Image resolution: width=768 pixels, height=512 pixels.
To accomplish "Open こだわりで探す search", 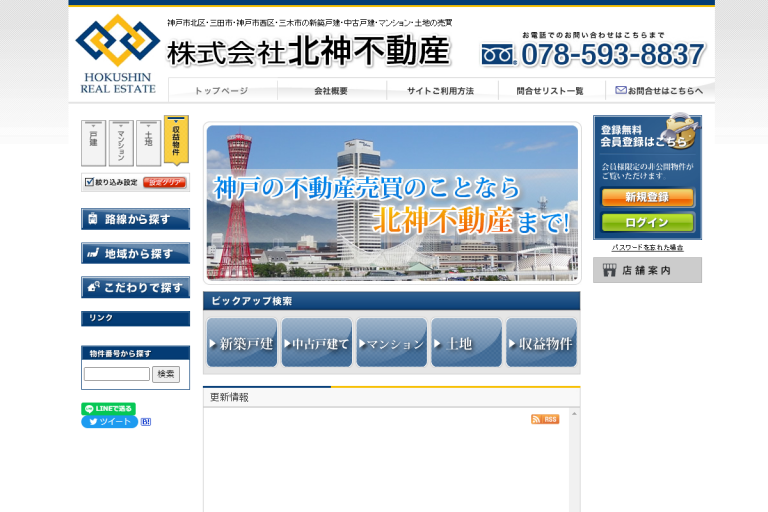I will [x=135, y=288].
